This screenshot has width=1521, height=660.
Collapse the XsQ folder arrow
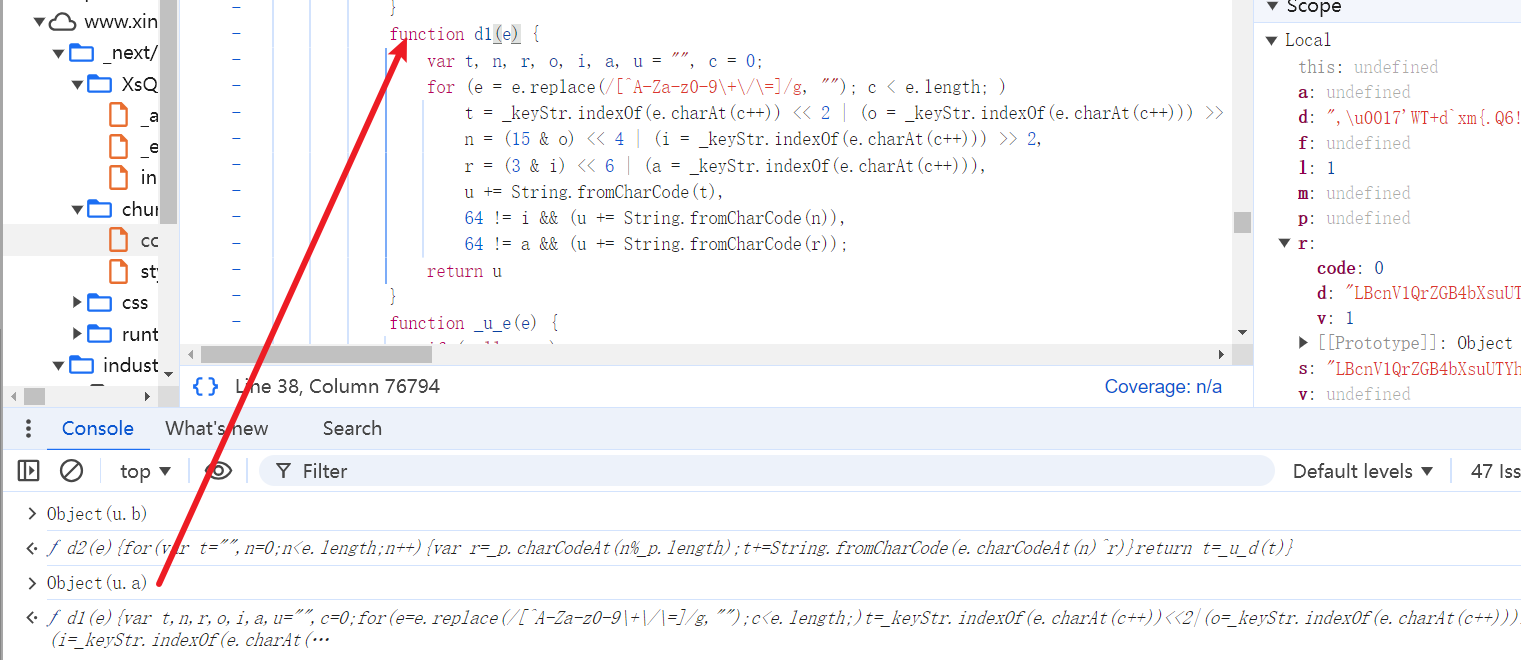click(77, 84)
